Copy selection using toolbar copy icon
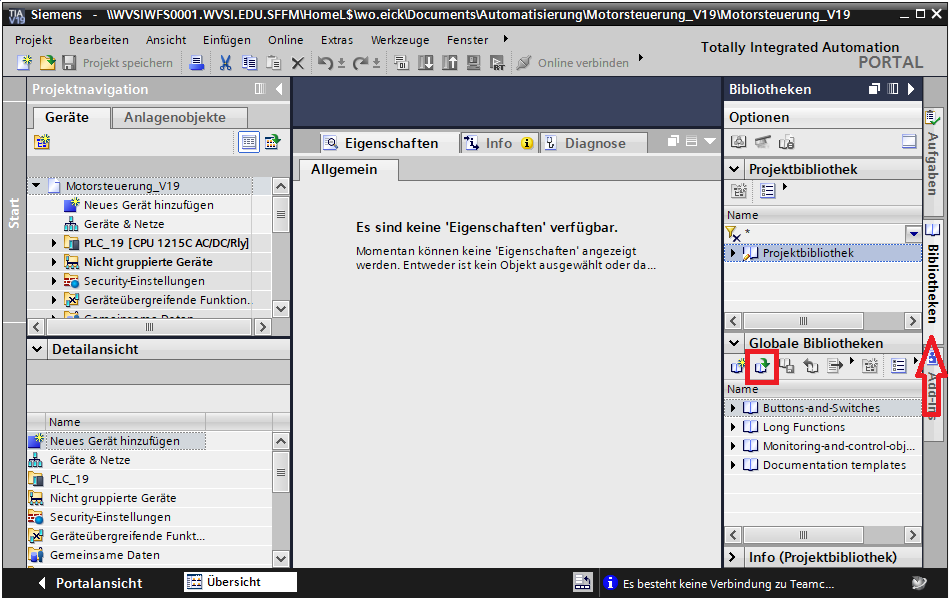Screen dimensions: 950x600 tap(249, 62)
